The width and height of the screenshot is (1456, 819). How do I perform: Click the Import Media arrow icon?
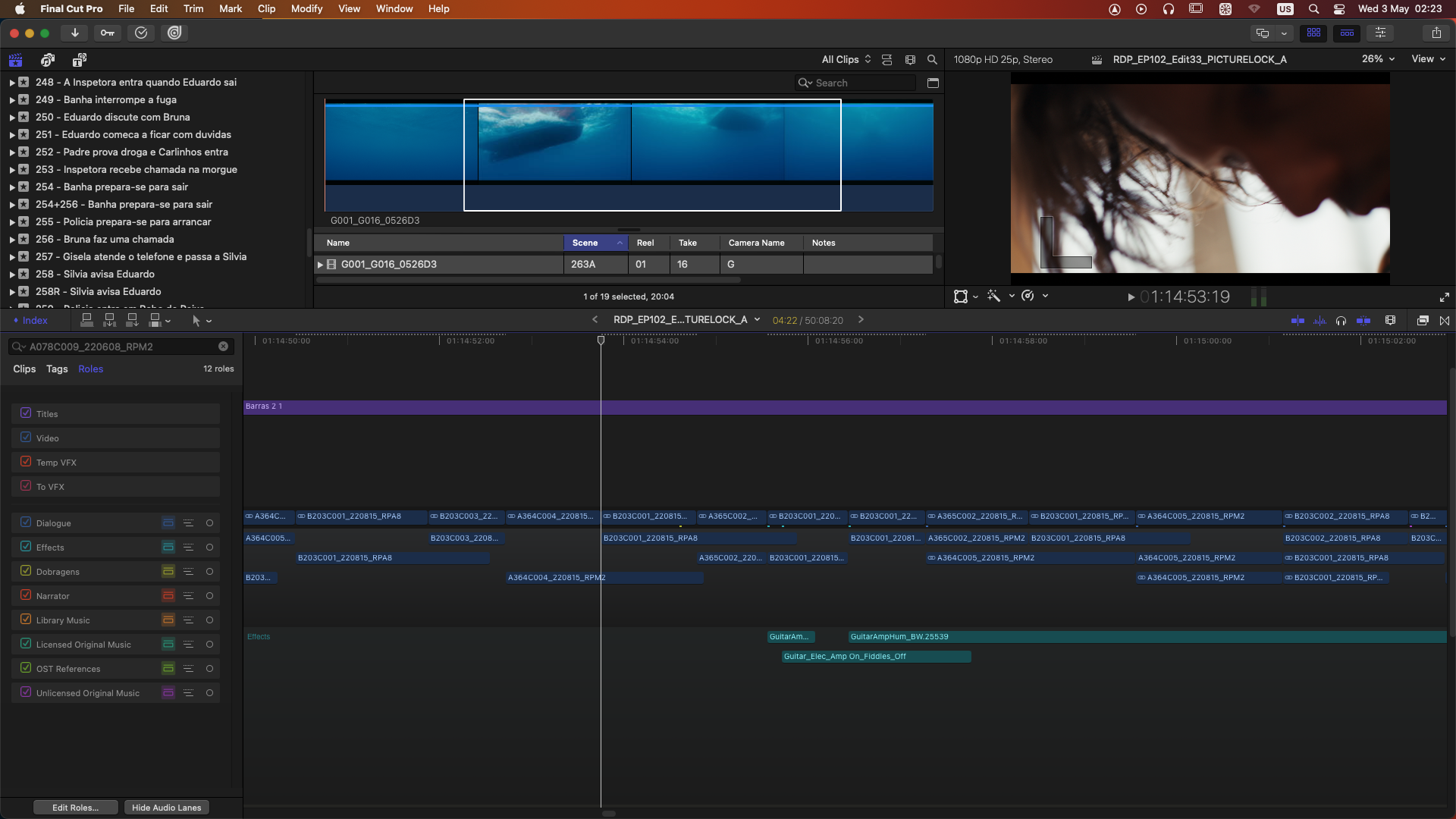[74, 33]
